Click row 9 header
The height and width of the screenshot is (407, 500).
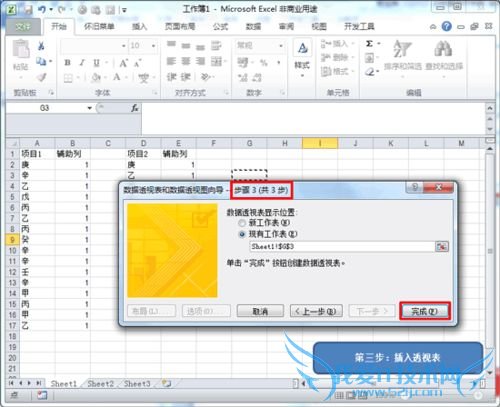(12, 240)
